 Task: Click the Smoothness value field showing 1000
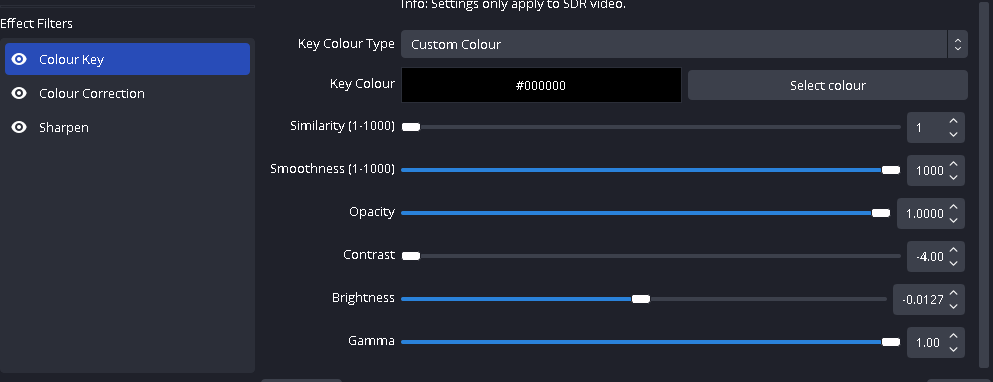tap(929, 170)
